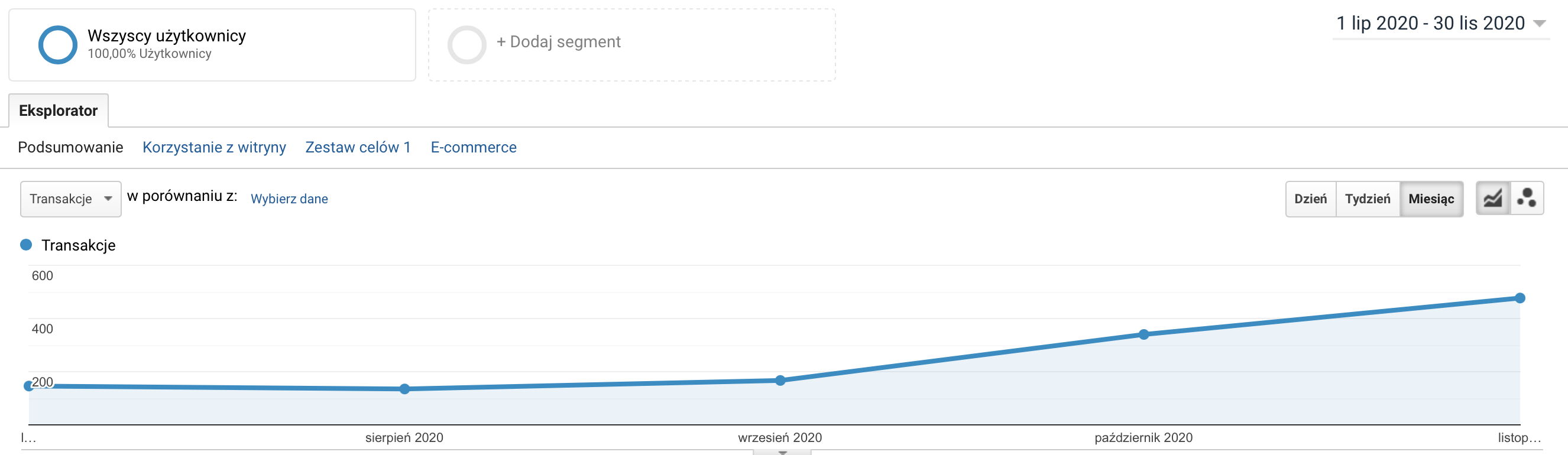The height and width of the screenshot is (455, 1568).
Task: Open the Eksplorator tab
Action: click(x=59, y=110)
